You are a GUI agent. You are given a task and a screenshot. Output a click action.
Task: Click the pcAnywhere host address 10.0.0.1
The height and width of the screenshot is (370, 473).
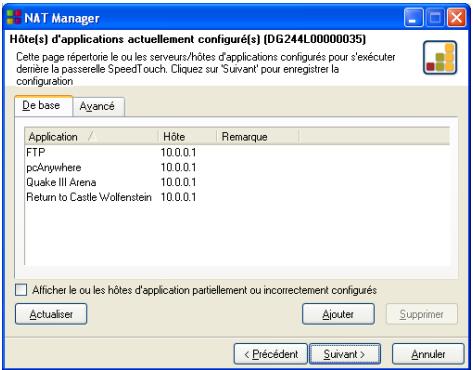click(178, 167)
